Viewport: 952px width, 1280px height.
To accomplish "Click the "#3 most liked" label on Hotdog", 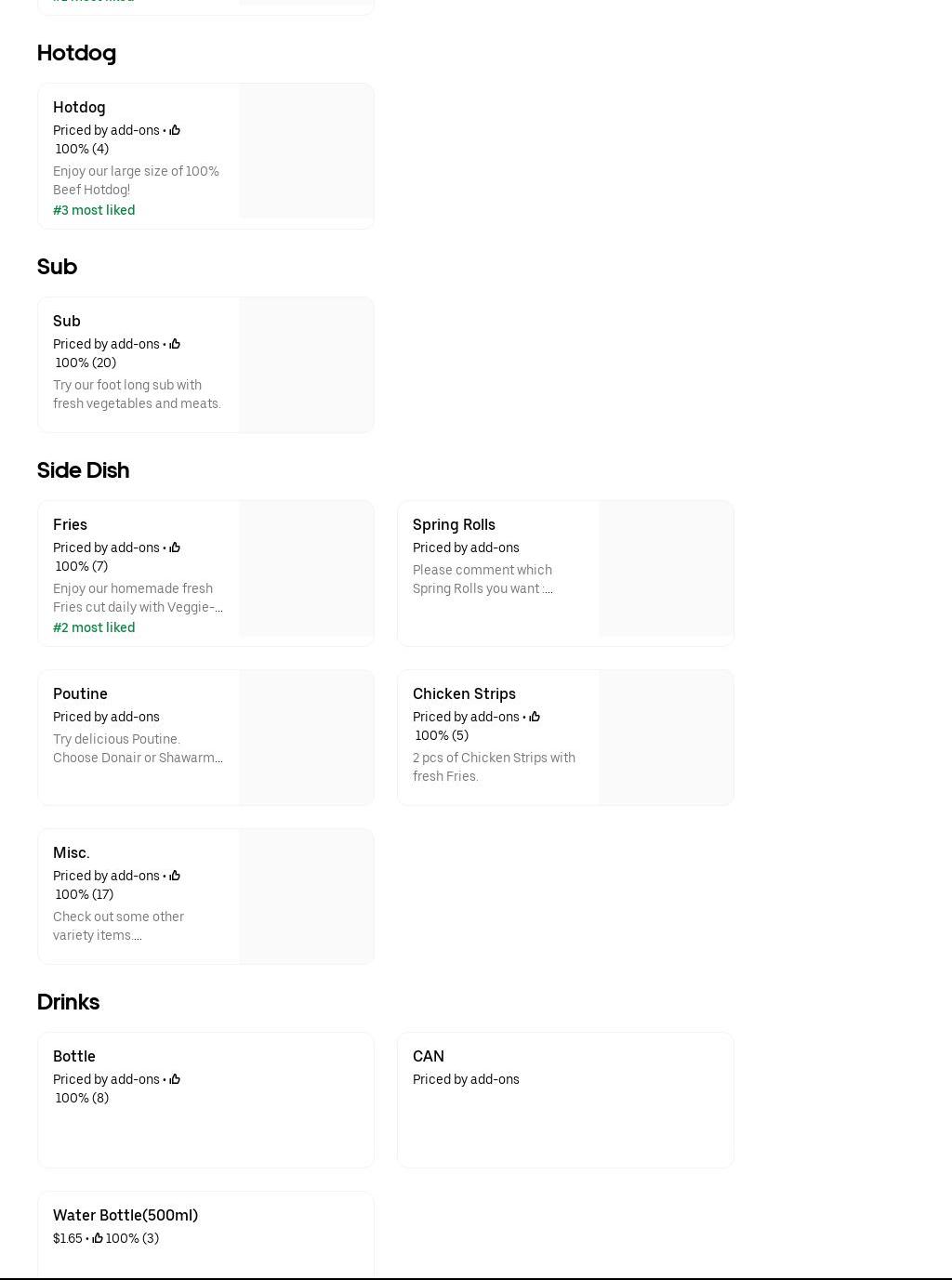I will [94, 210].
